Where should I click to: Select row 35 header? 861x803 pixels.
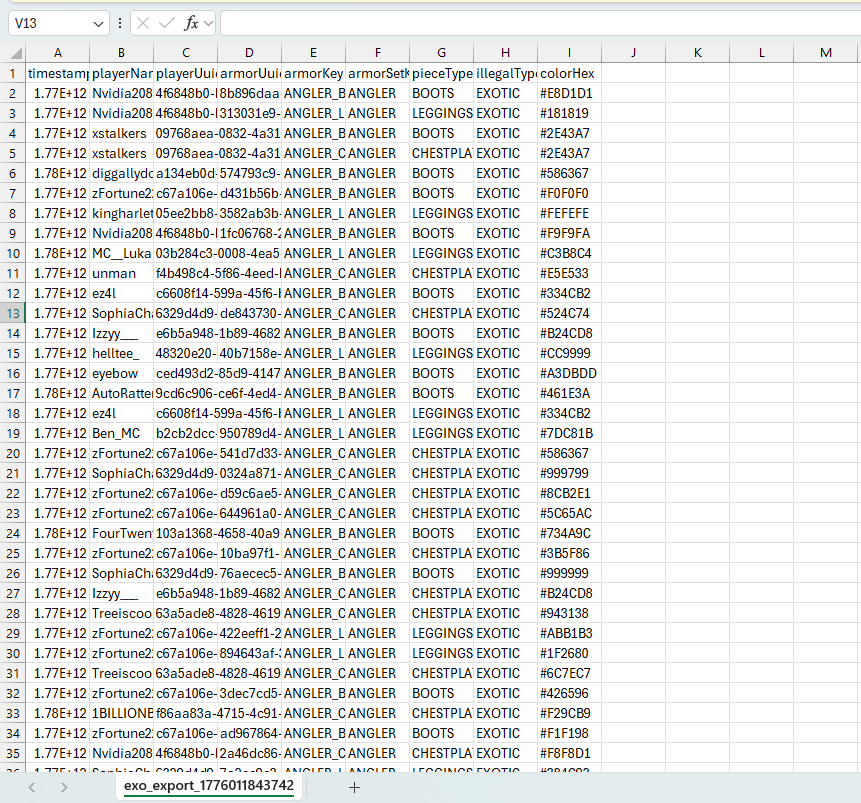point(13,753)
